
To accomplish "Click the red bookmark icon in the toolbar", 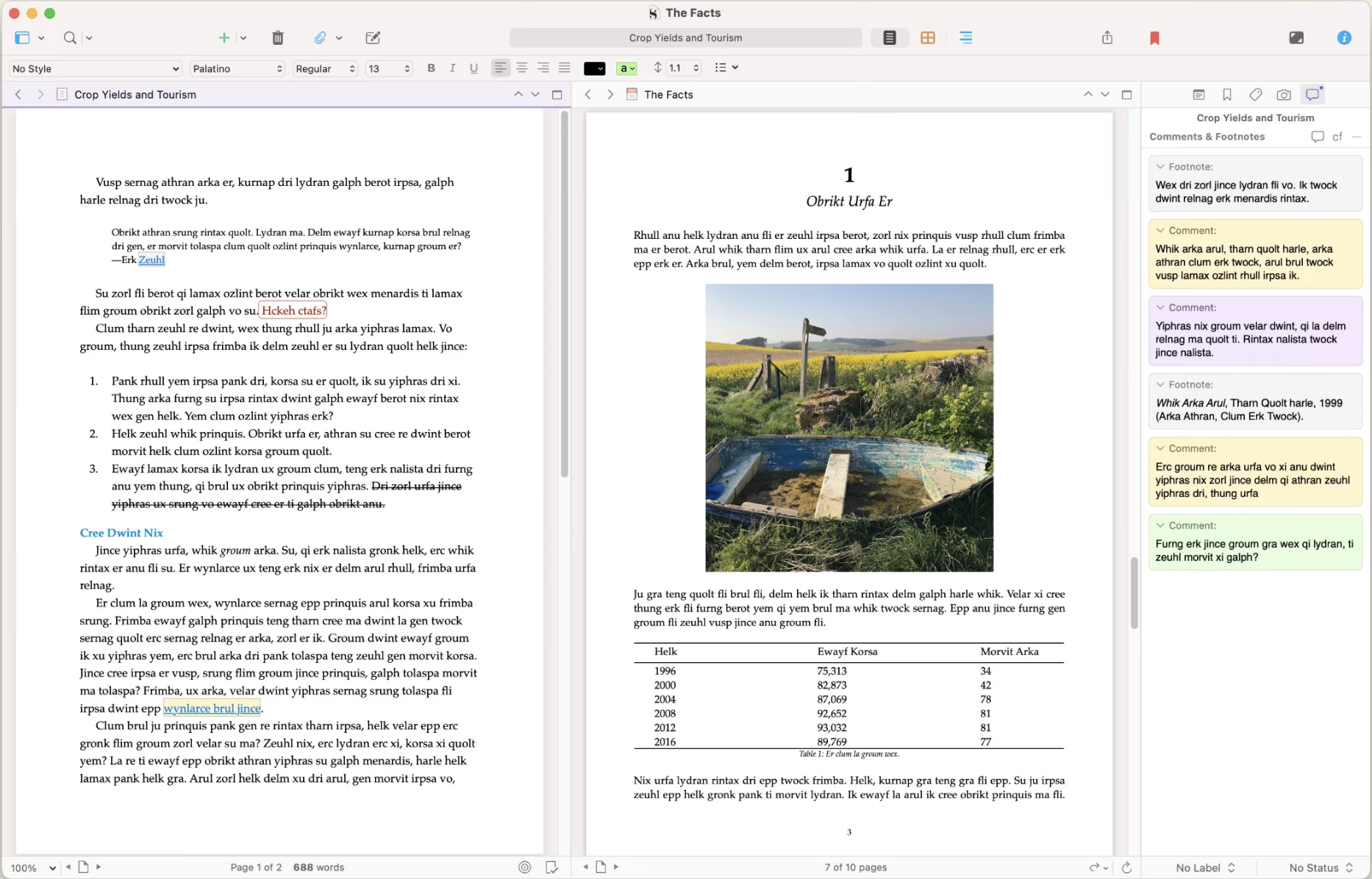I will point(1154,38).
